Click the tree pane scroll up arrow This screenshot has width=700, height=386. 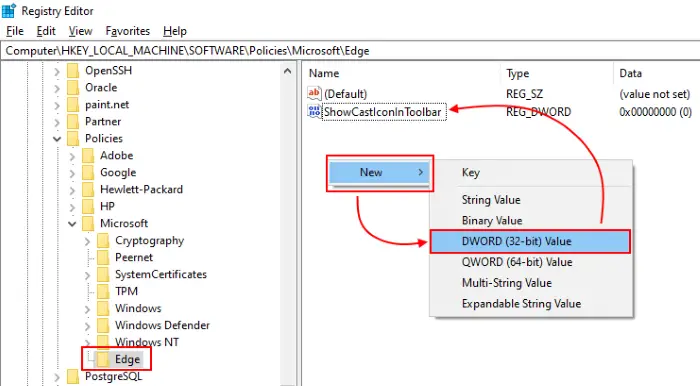(288, 71)
